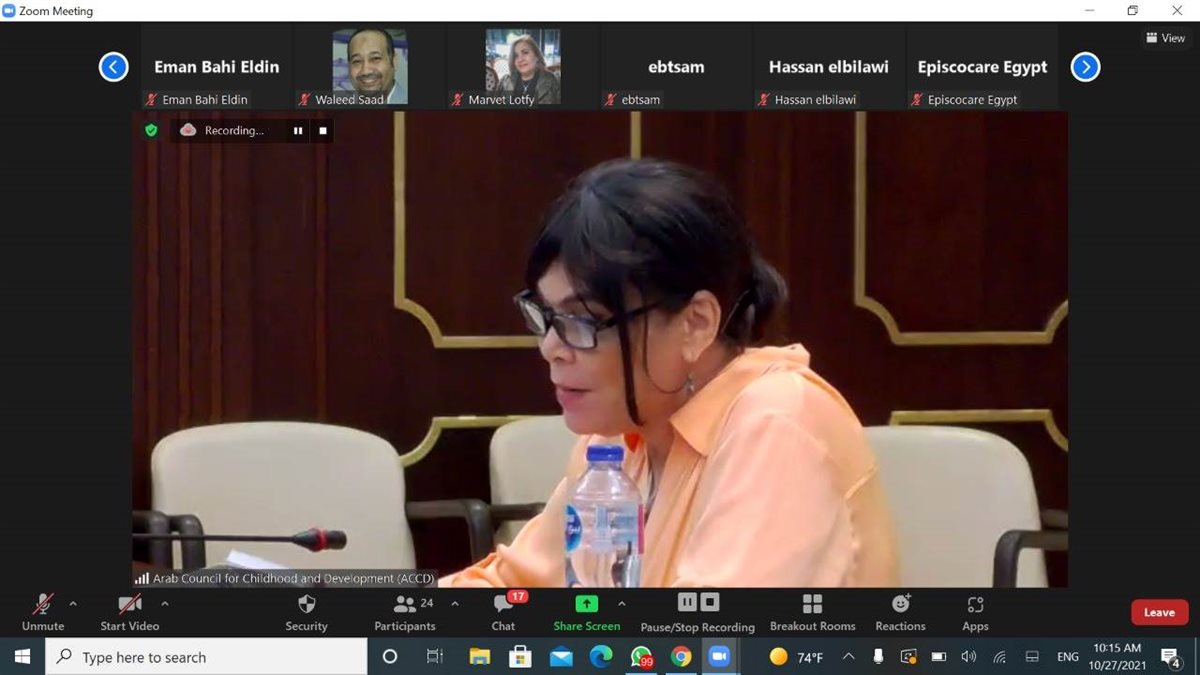This screenshot has width=1200, height=675.
Task: Stop the recording in the top indicator
Action: (x=322, y=130)
